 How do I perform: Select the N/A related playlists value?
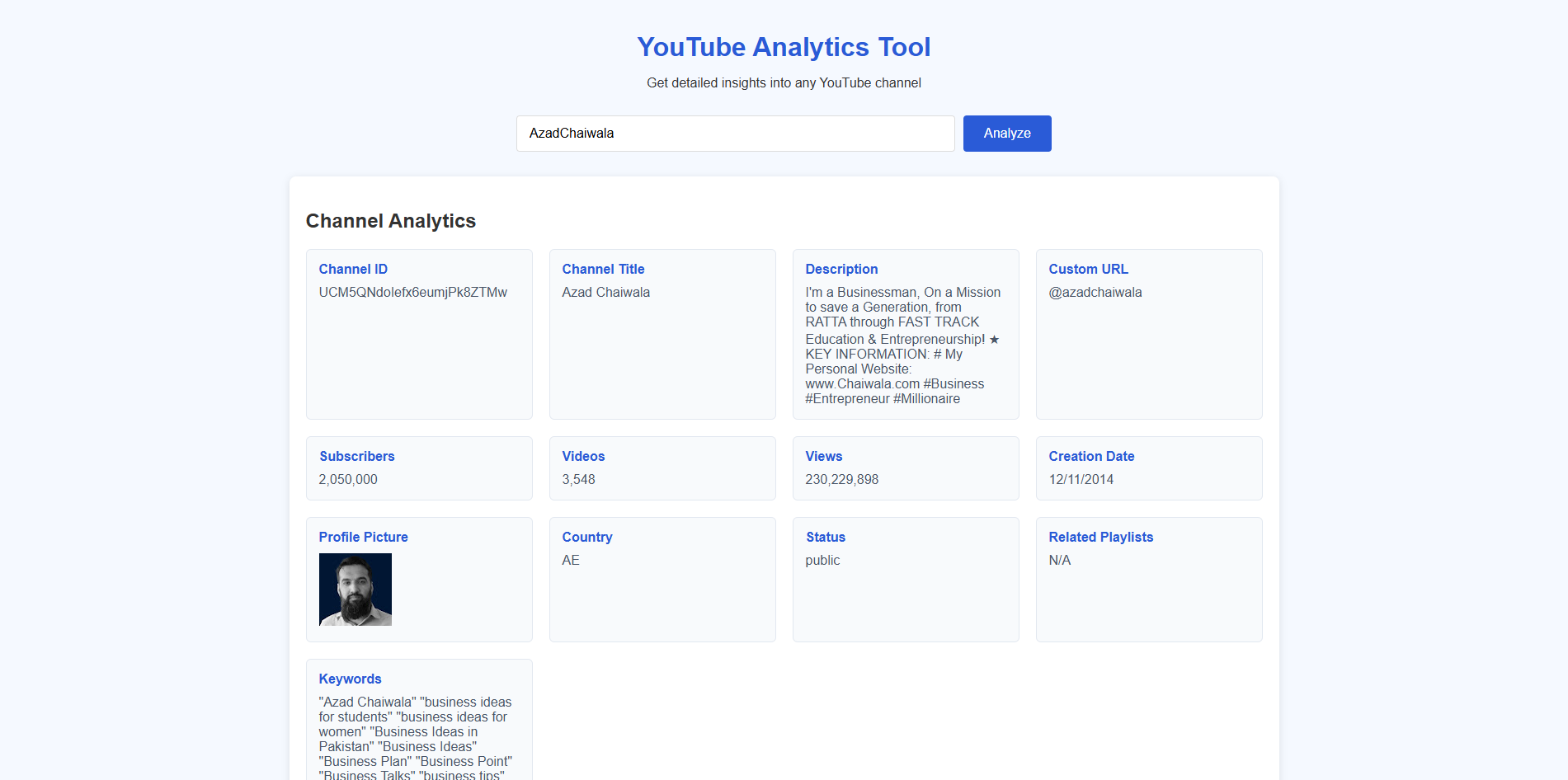click(1060, 560)
